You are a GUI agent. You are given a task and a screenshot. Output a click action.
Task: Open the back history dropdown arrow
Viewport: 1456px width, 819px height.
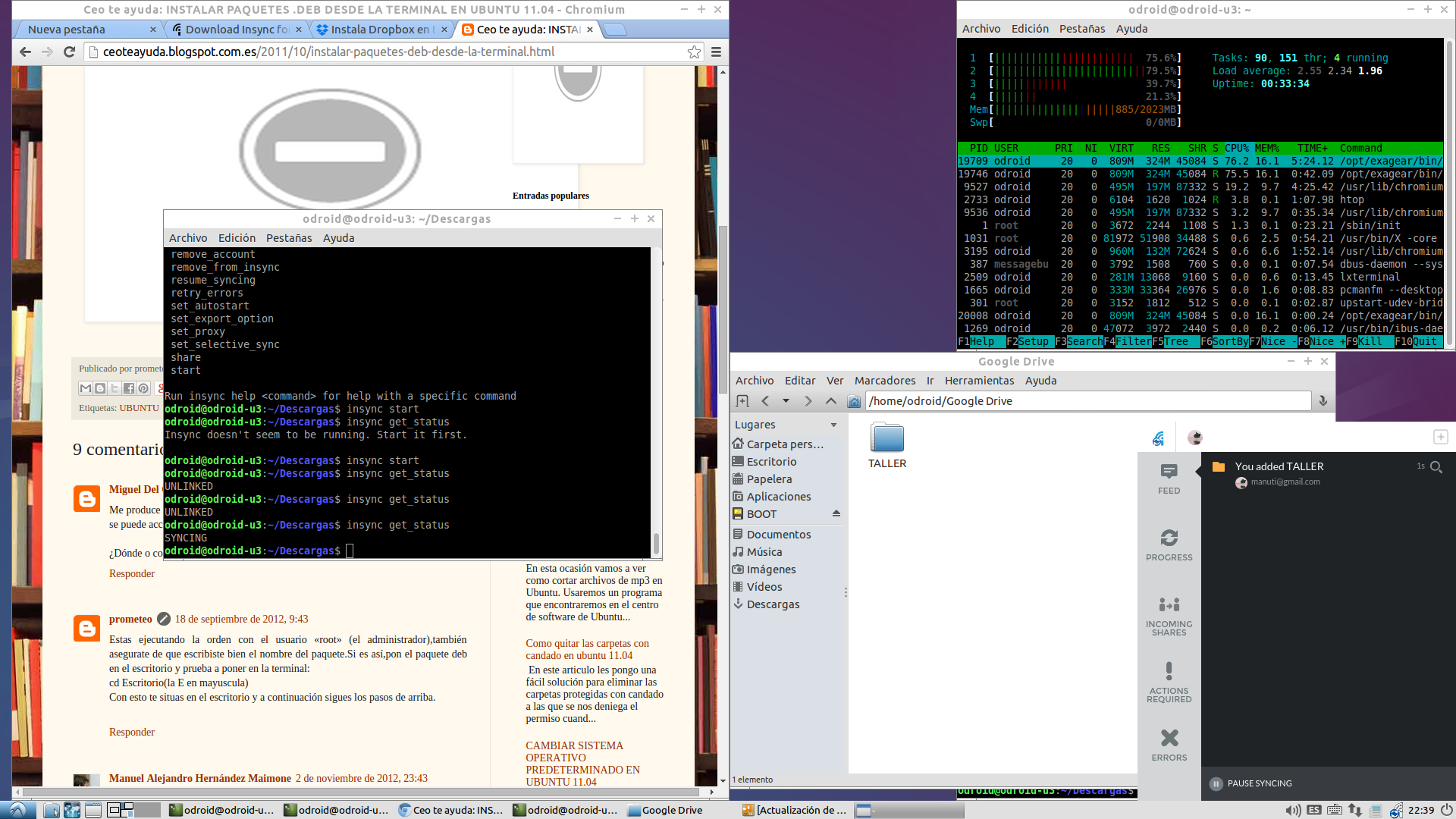point(786,401)
